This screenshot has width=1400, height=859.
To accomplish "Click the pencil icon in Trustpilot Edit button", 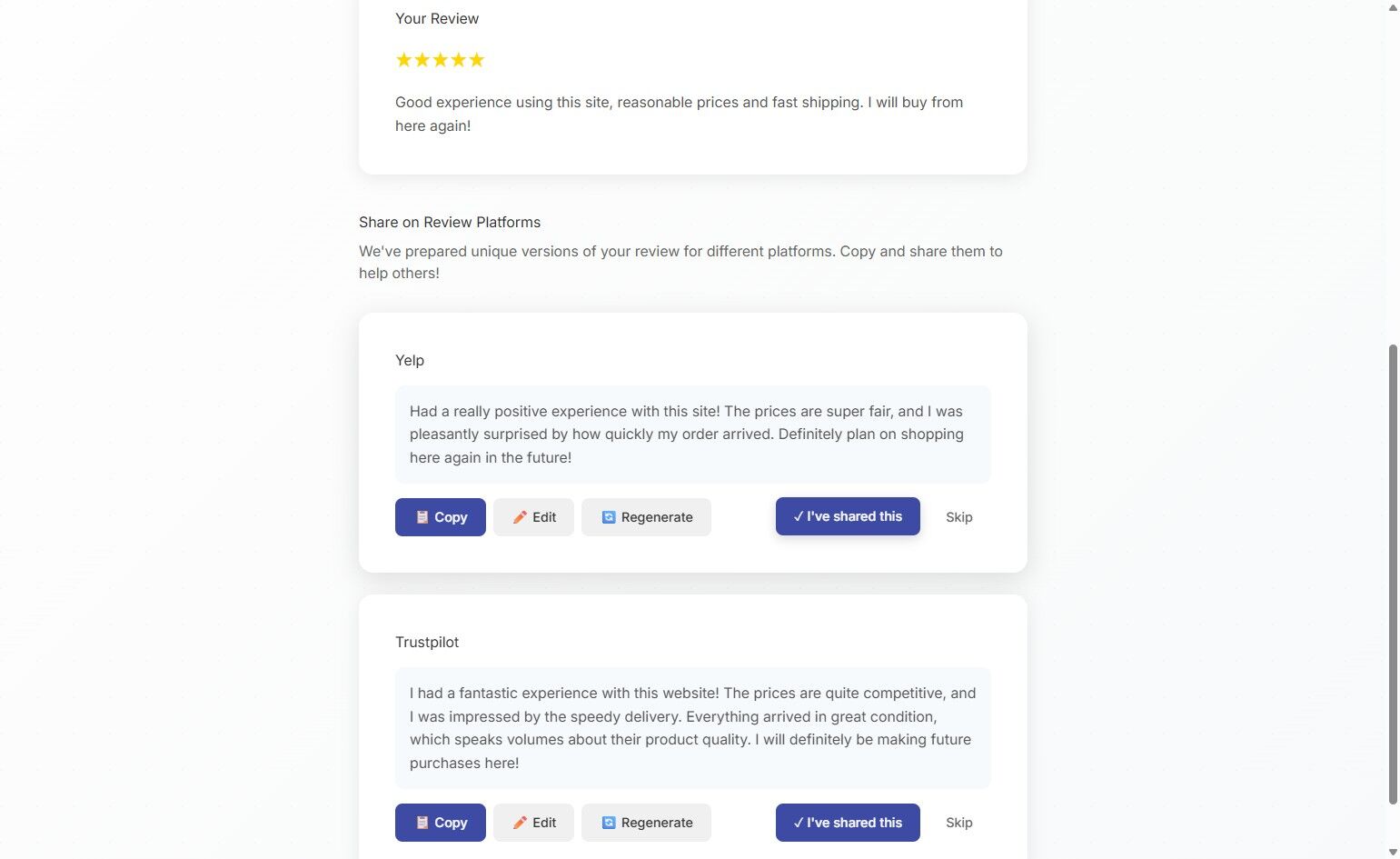I will pyautogui.click(x=520, y=823).
